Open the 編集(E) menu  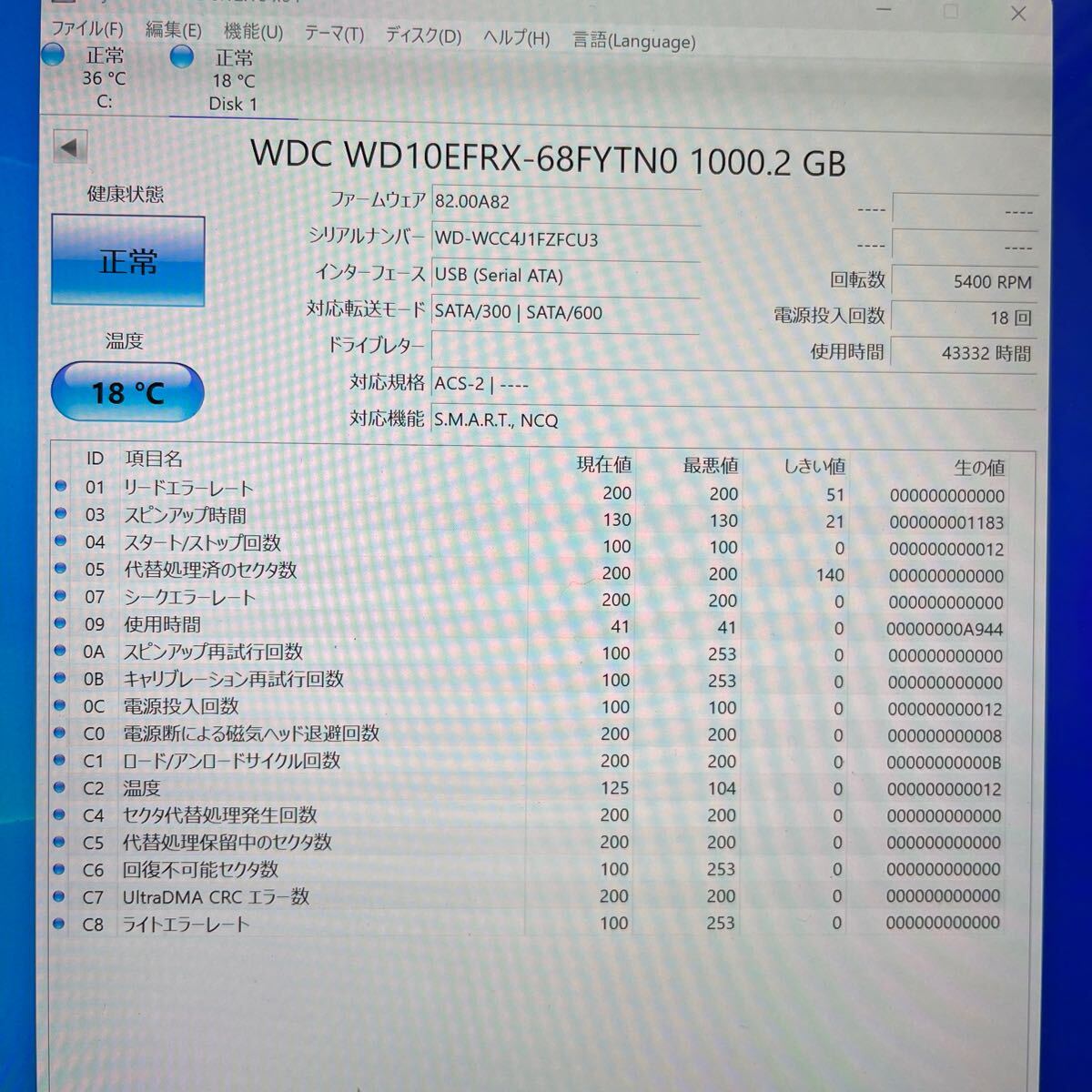click(174, 30)
